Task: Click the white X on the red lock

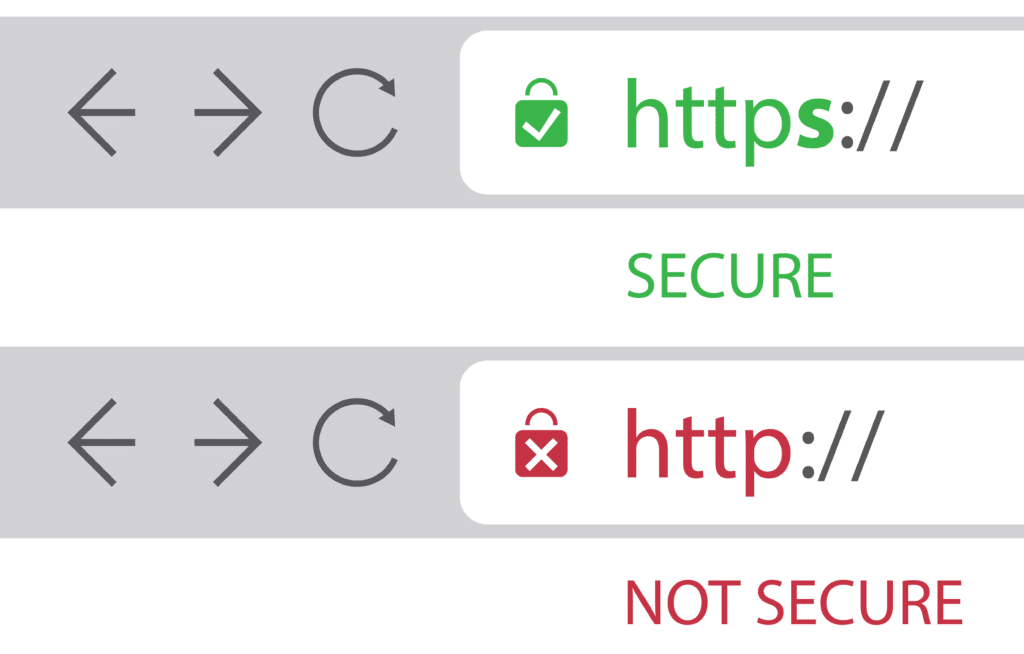Action: click(x=541, y=454)
